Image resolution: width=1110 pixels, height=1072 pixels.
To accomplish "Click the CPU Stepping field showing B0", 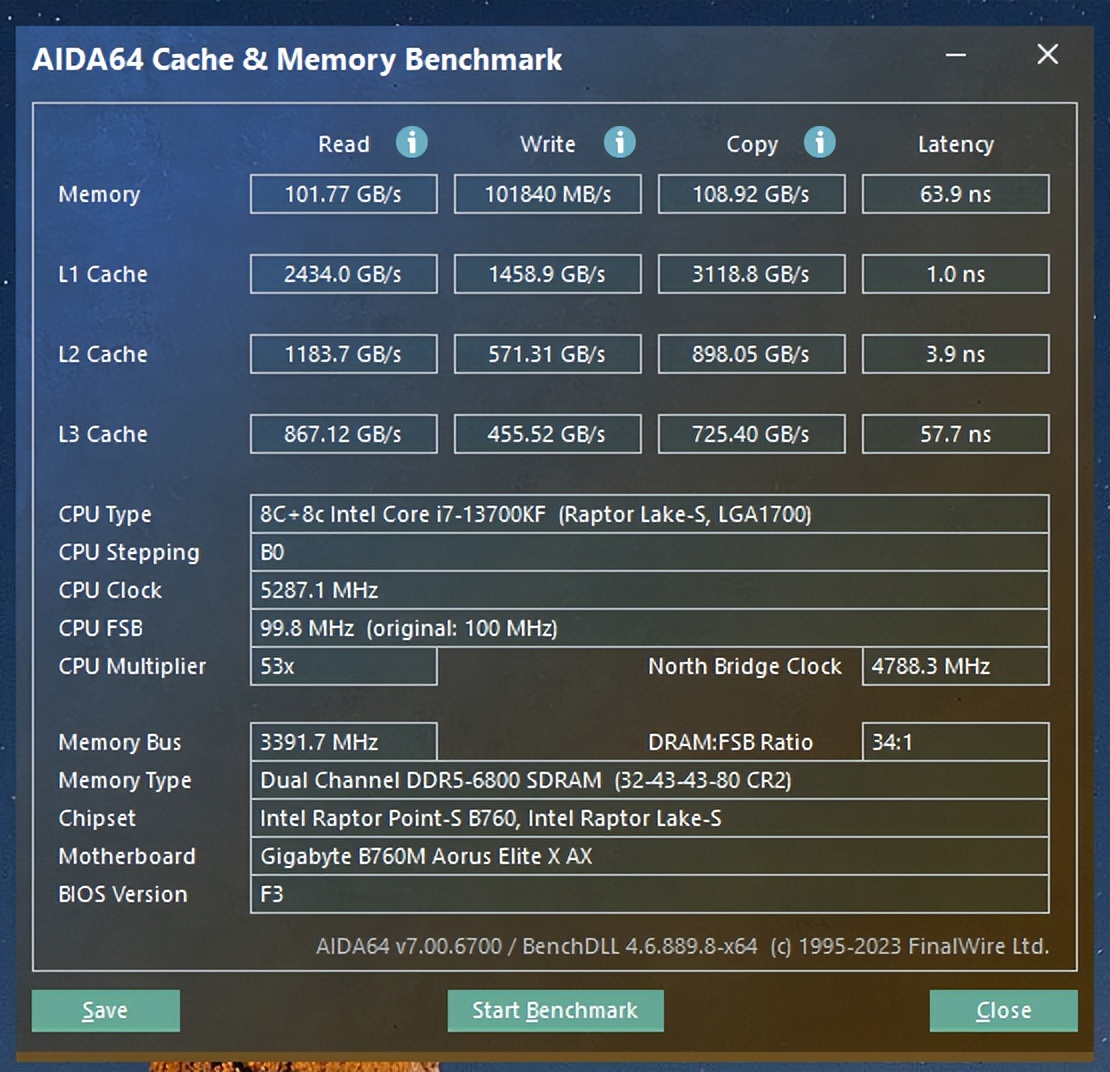I will [650, 552].
